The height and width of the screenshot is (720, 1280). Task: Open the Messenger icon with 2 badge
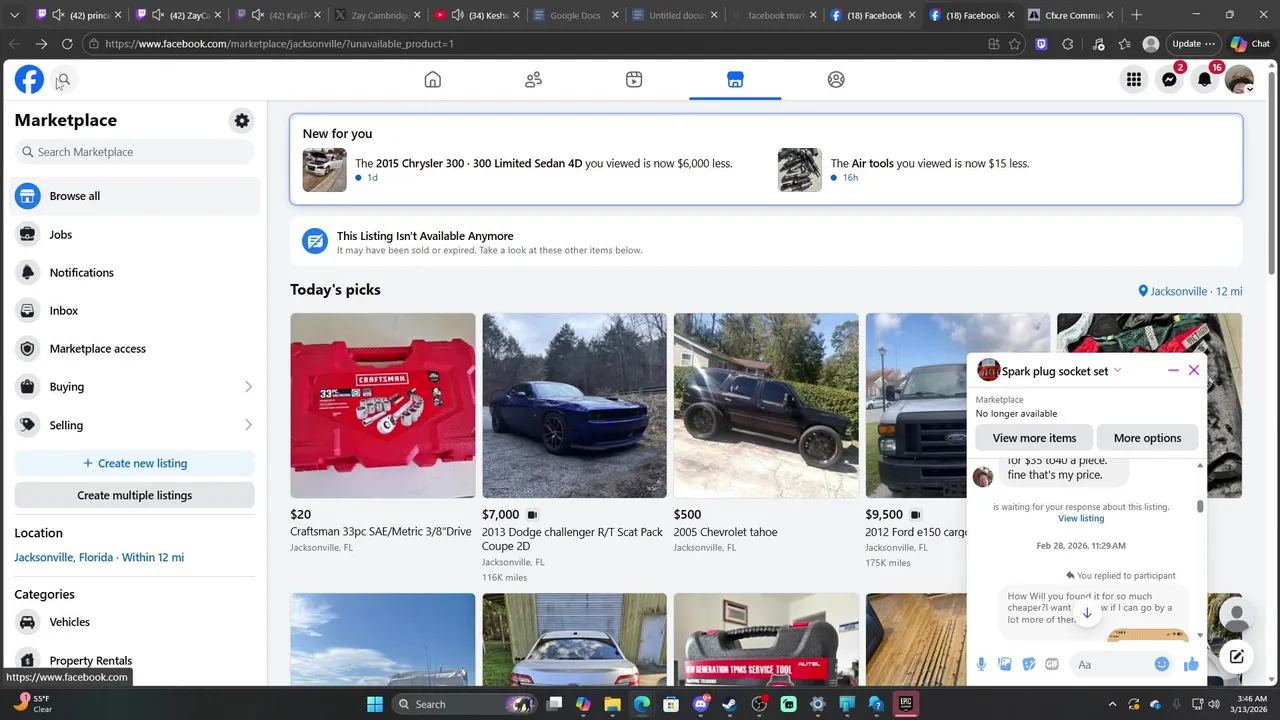1169,80
